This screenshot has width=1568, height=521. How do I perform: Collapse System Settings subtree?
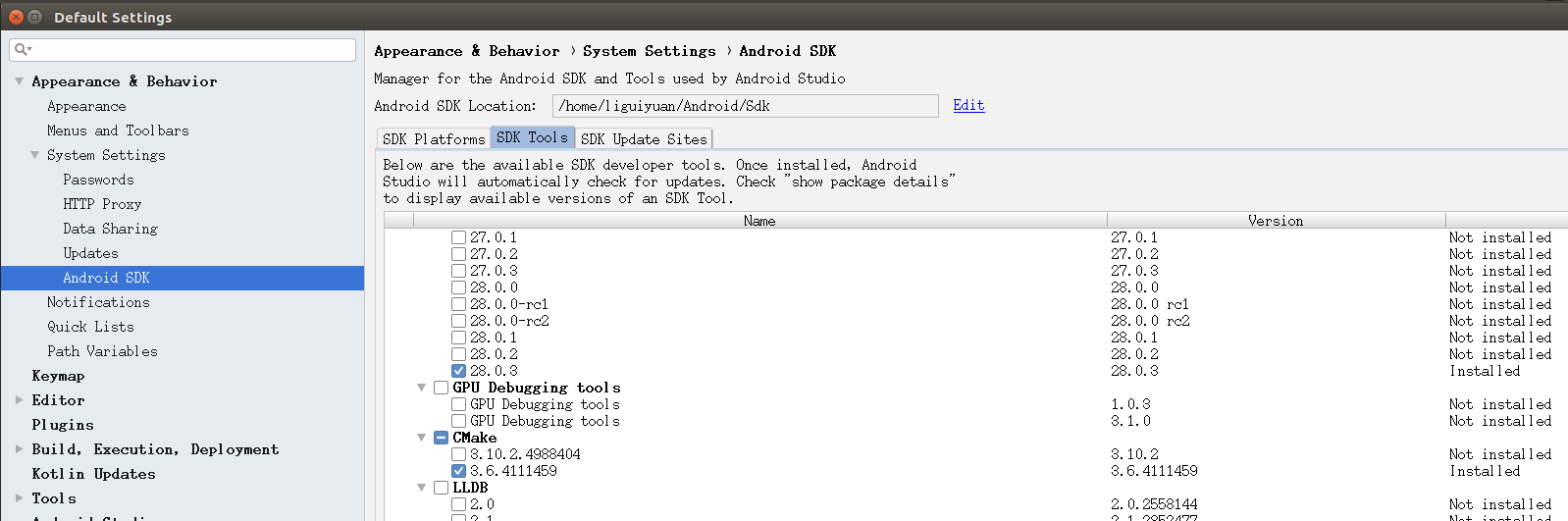[x=35, y=155]
